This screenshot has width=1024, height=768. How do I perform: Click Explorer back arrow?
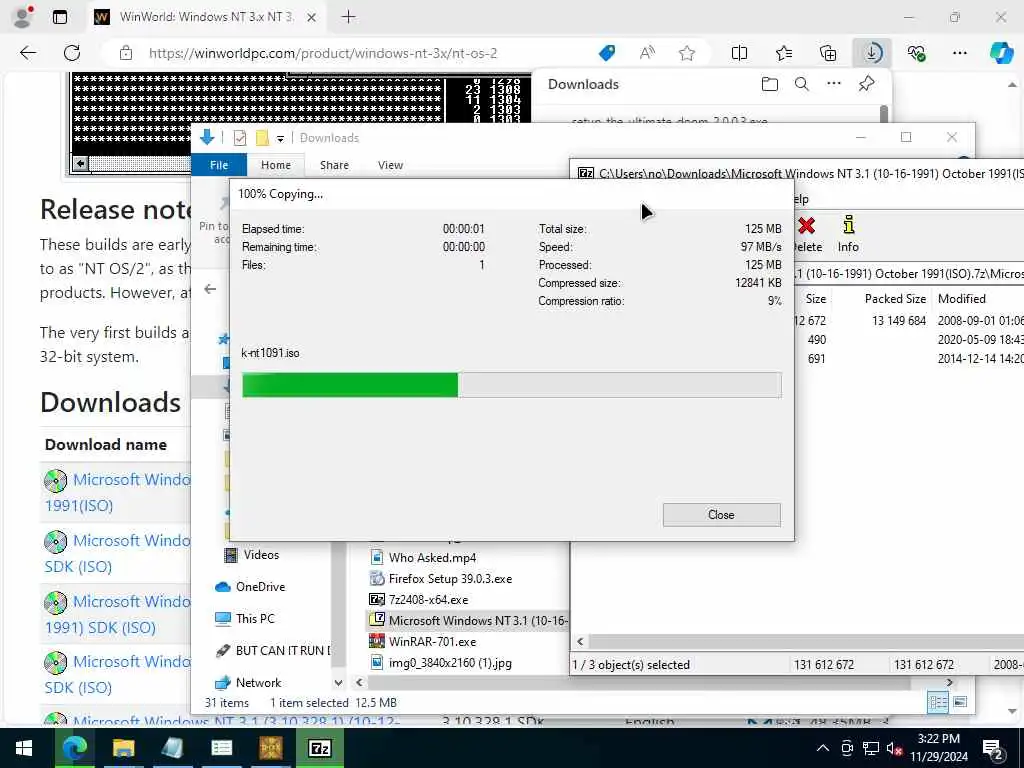click(x=210, y=289)
